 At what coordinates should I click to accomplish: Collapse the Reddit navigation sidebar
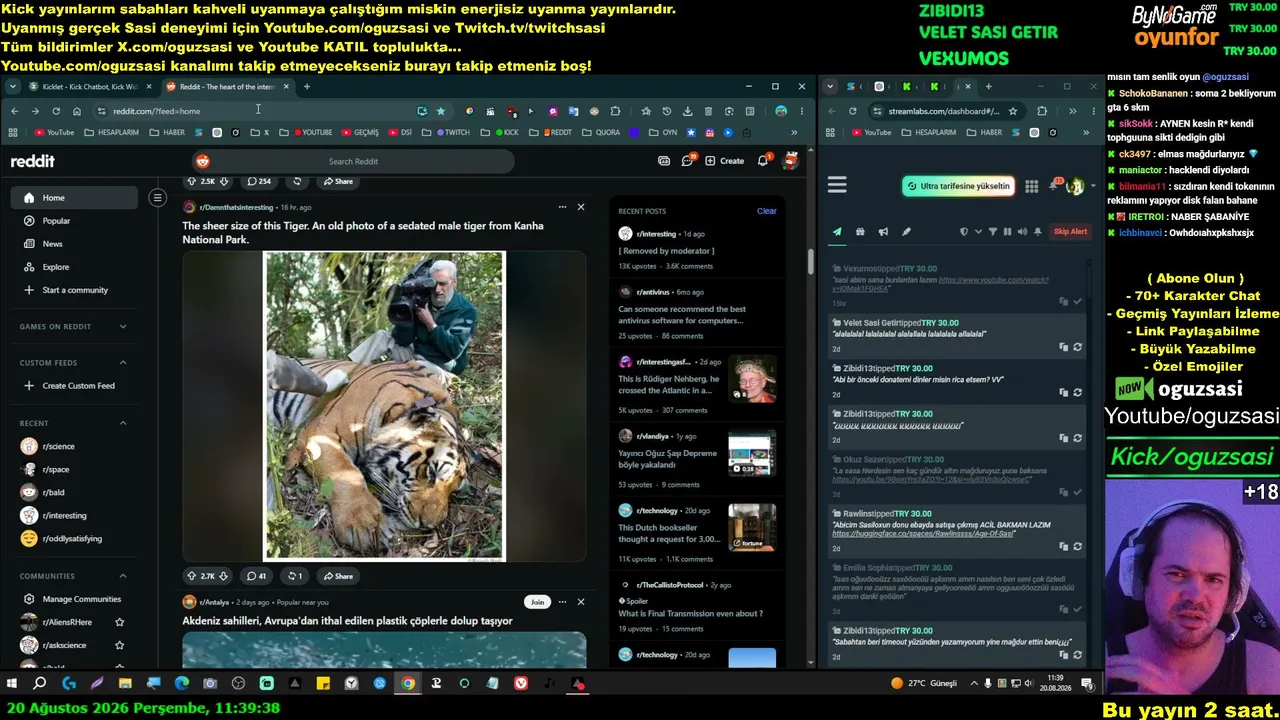157,198
